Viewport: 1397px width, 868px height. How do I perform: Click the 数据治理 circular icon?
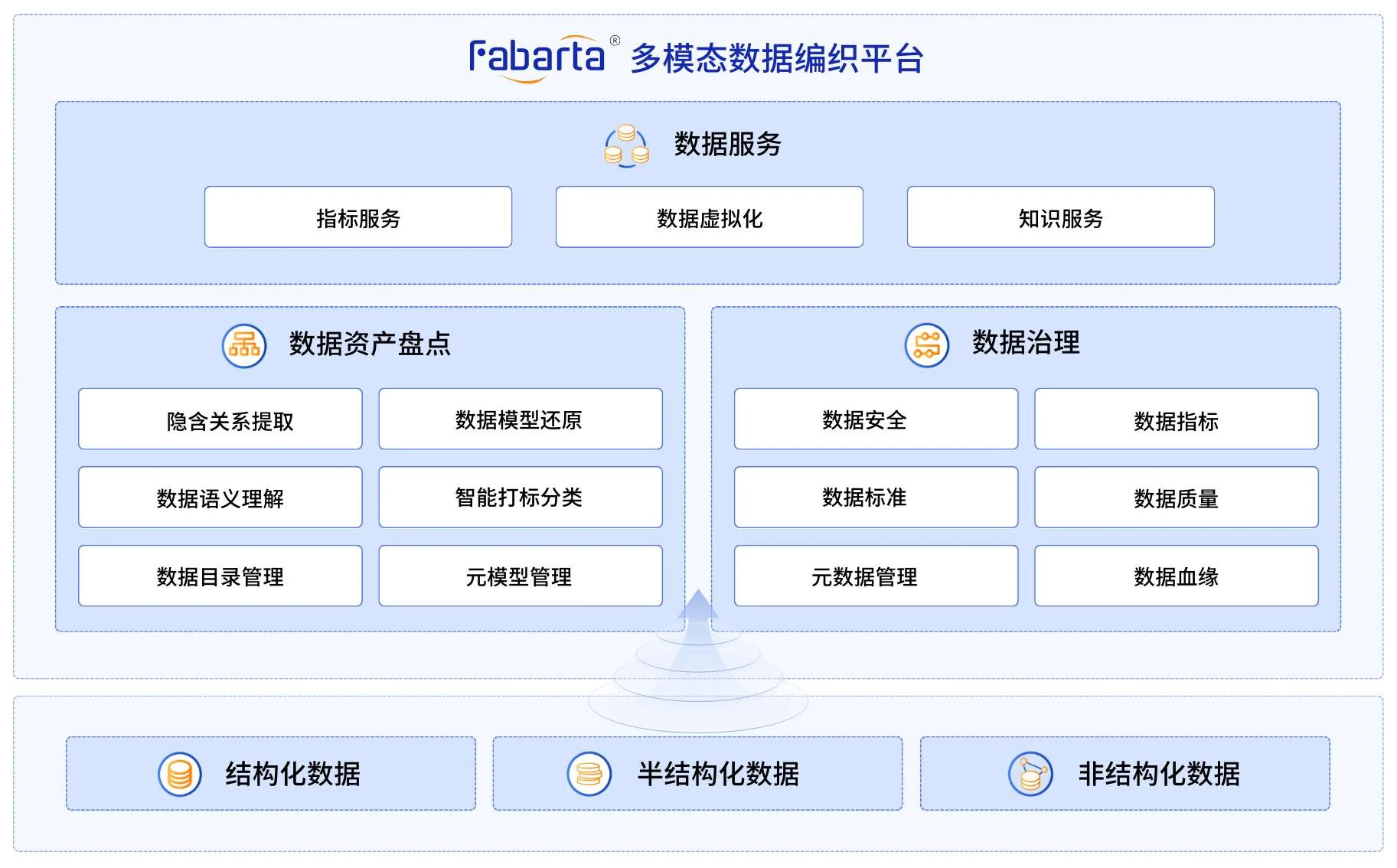(x=926, y=344)
